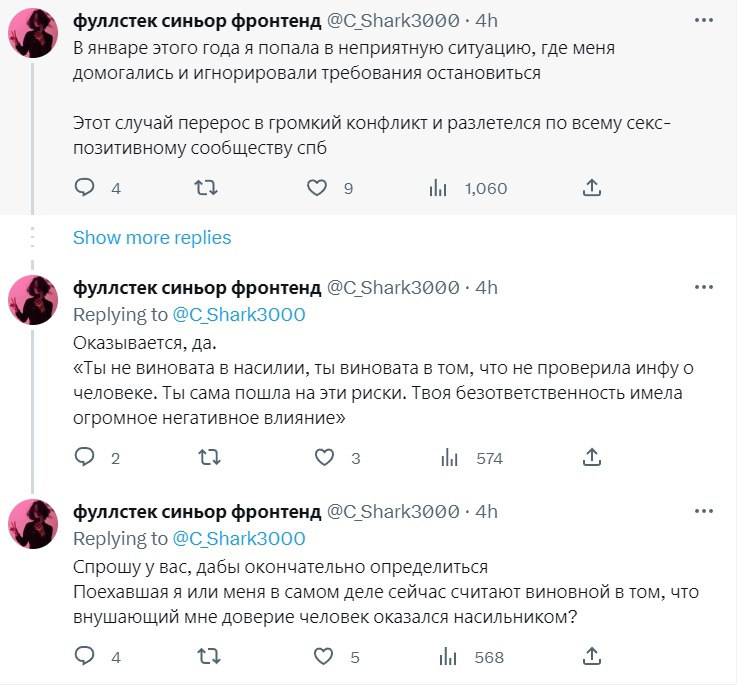Screen dimensions: 748x685
Task: Show more replies in the thread
Action: [x=152, y=238]
